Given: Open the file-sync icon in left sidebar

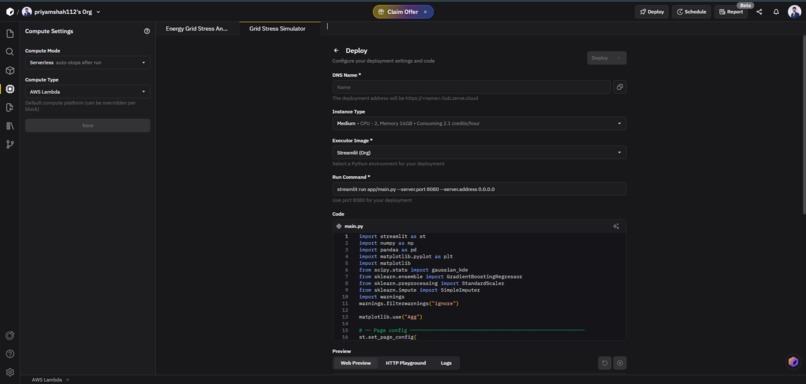Looking at the screenshot, I should tap(10, 107).
